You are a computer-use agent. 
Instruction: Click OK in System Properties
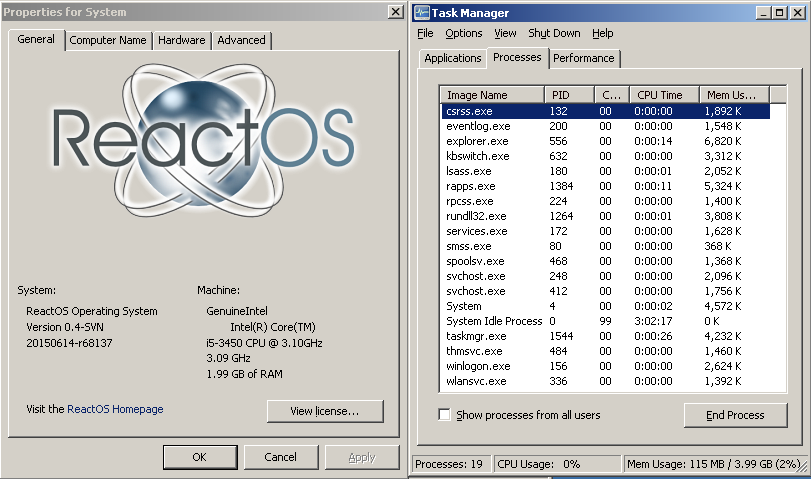(x=200, y=457)
